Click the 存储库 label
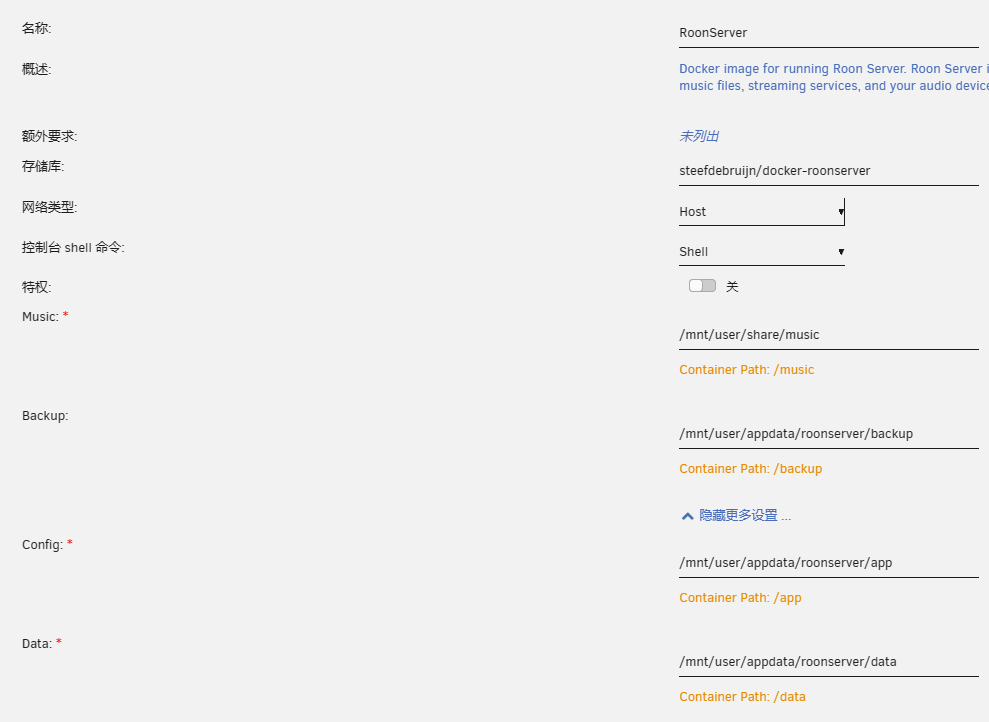This screenshot has width=989, height=722. [x=43, y=166]
